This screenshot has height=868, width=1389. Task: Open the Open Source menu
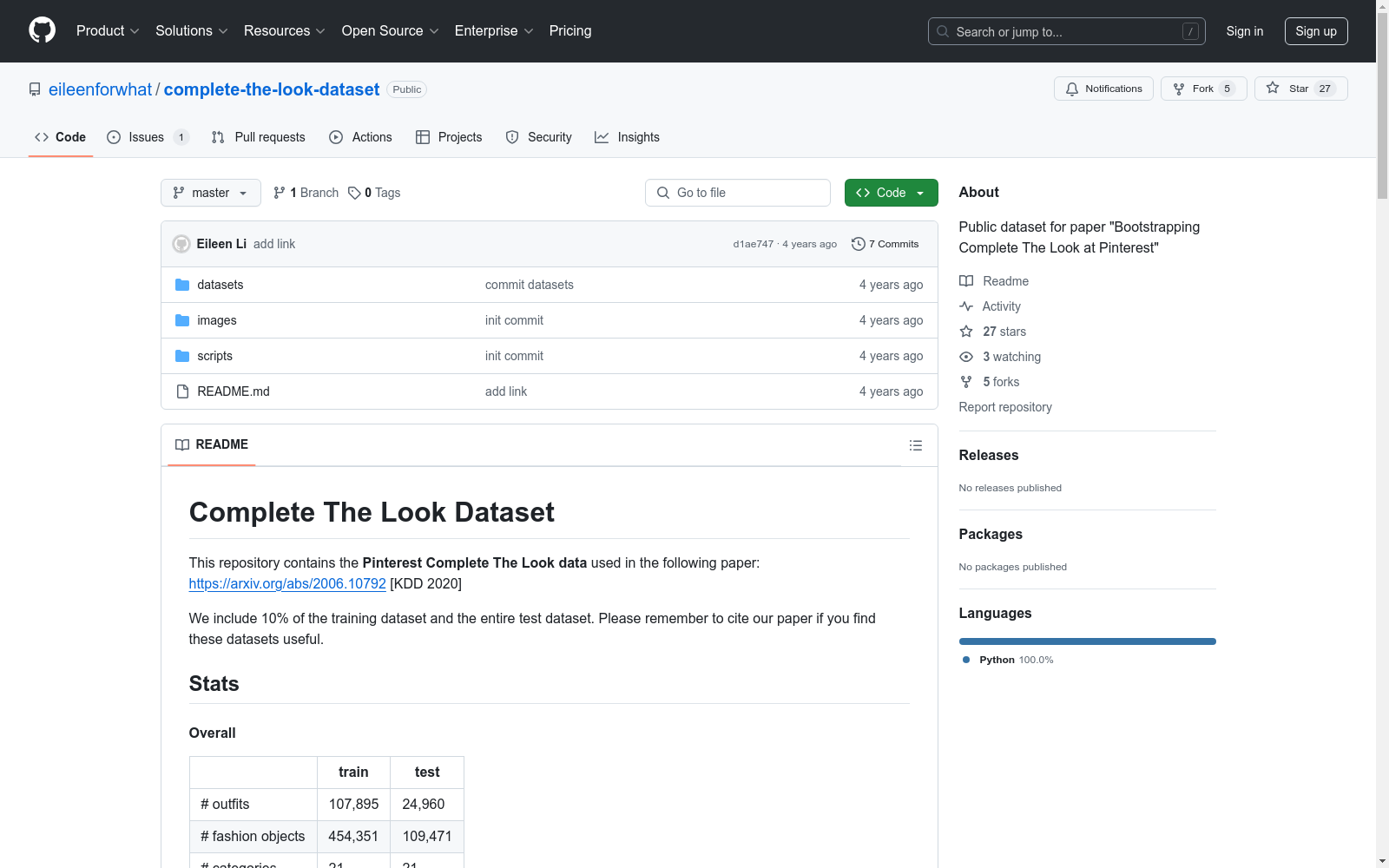click(391, 31)
